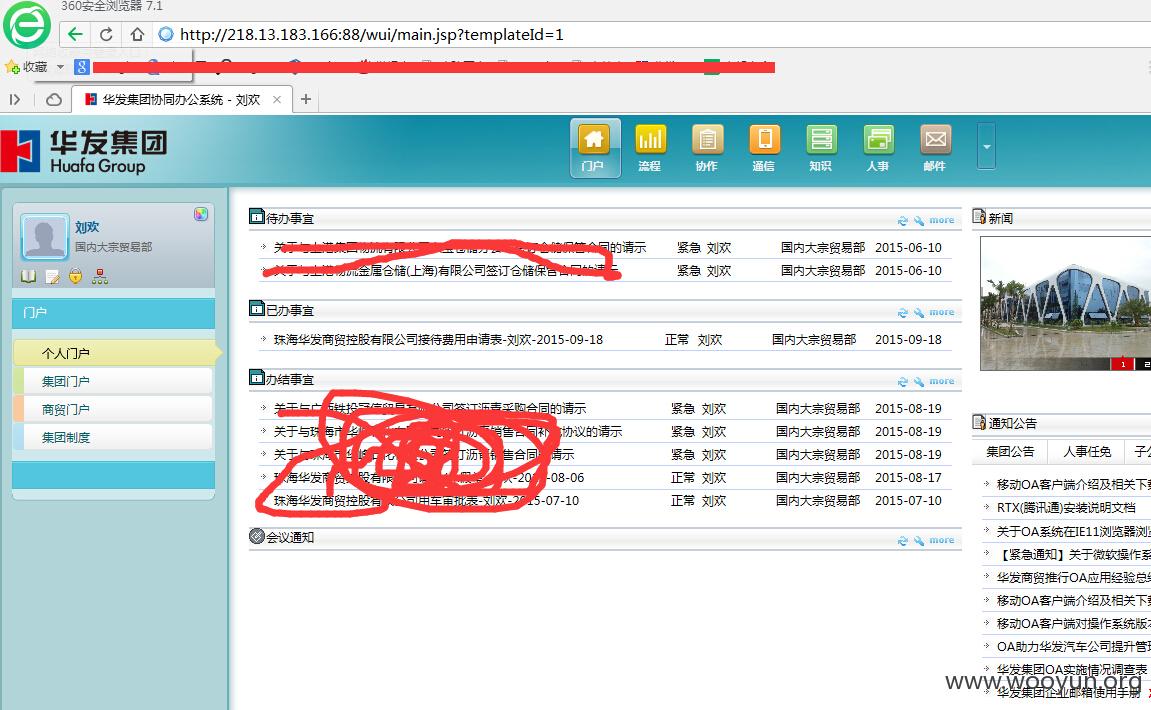Viewport: 1151px width, 710px height.
Task: Open the Google bookmark icon
Action: 81,67
